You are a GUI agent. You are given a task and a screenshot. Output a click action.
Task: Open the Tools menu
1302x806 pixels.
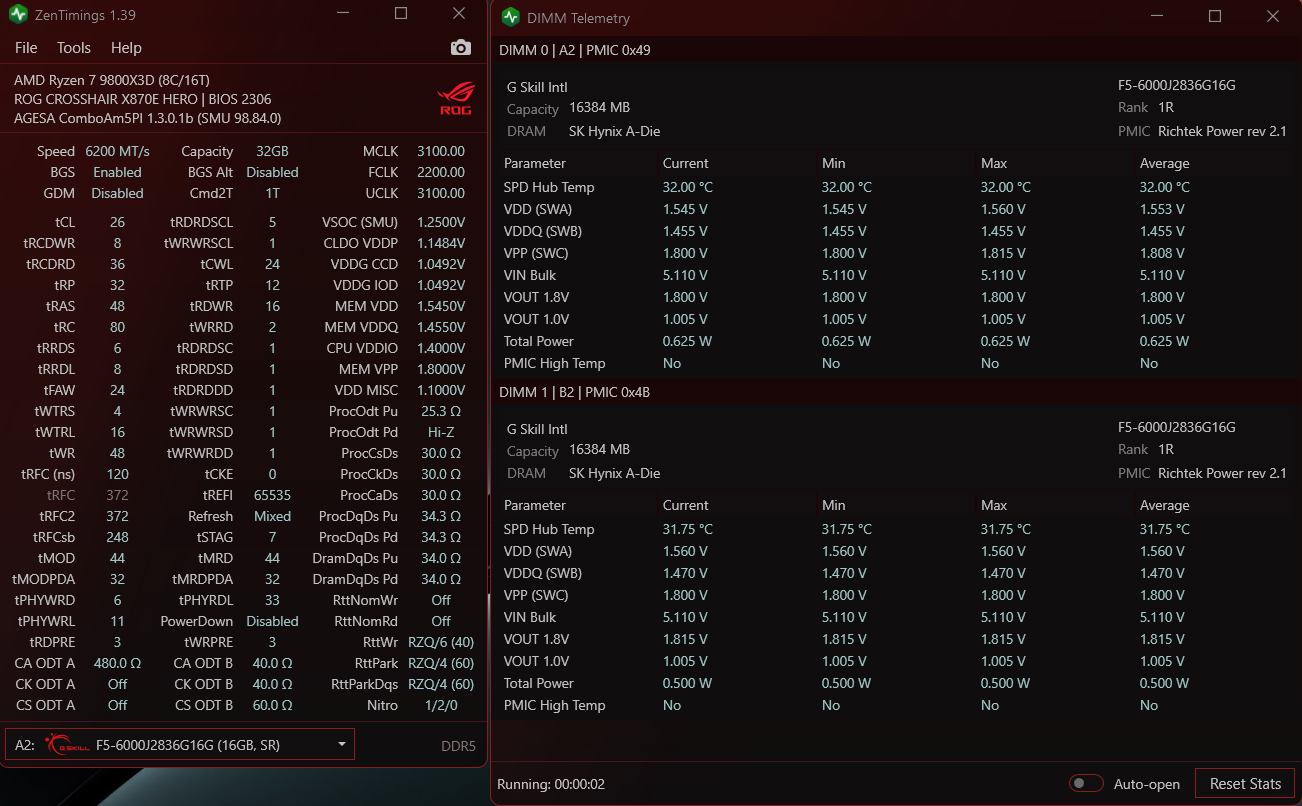tap(74, 48)
